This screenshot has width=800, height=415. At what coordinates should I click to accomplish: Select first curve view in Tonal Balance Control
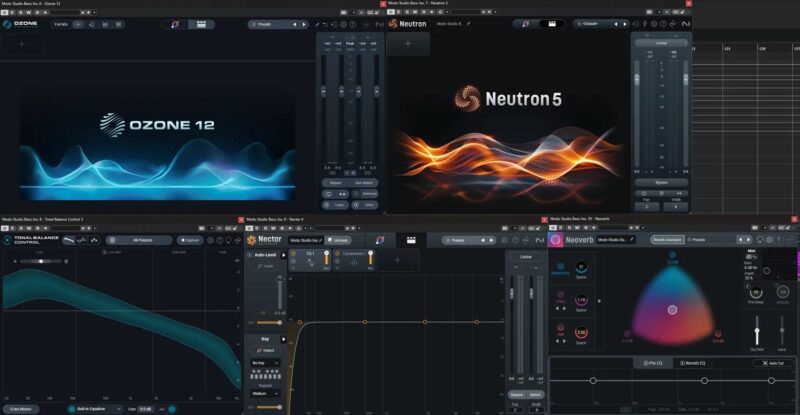pyautogui.click(x=68, y=240)
